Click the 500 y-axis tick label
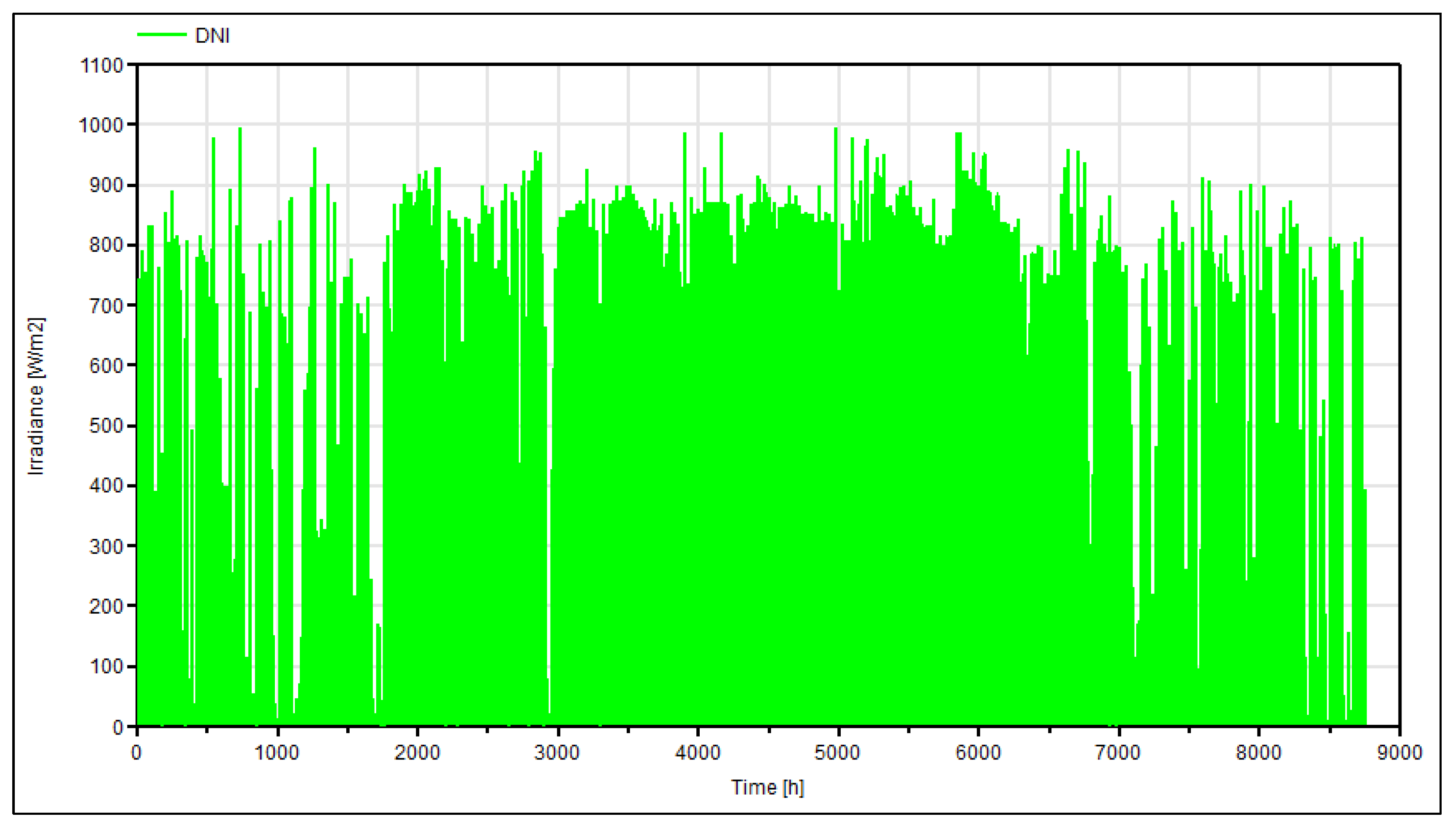This screenshot has width=1456, height=830. (106, 426)
